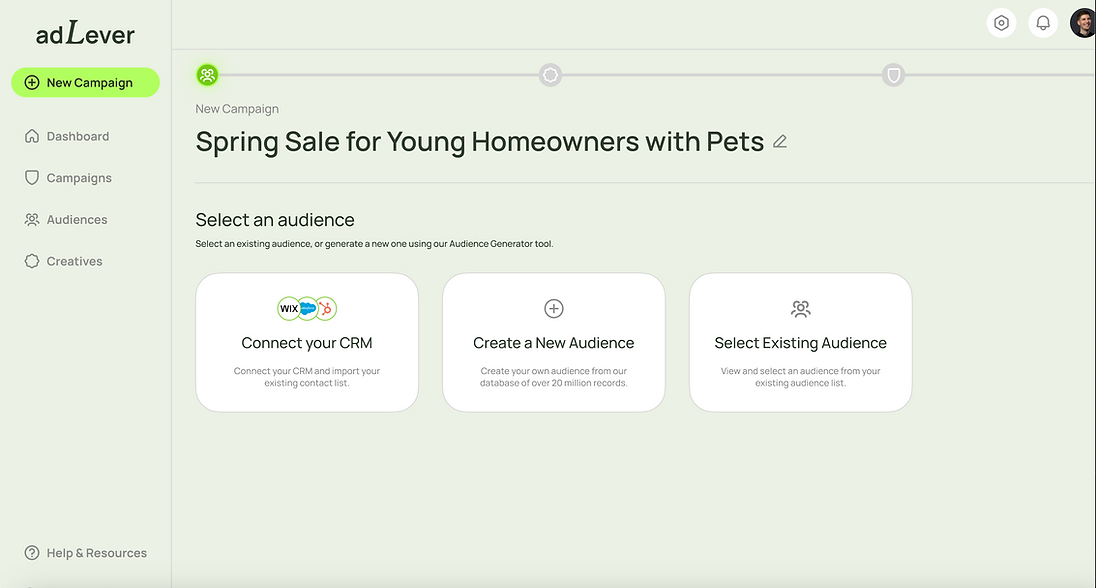Click the pencil icon to edit campaign title
The image size is (1096, 588).
pos(780,142)
